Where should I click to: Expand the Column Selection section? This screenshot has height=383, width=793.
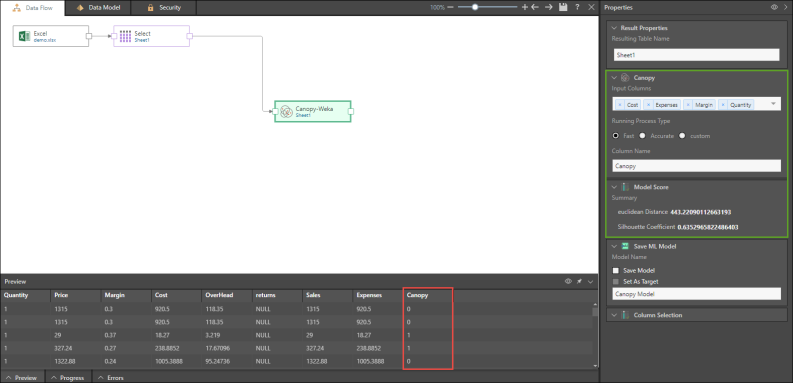[614, 315]
